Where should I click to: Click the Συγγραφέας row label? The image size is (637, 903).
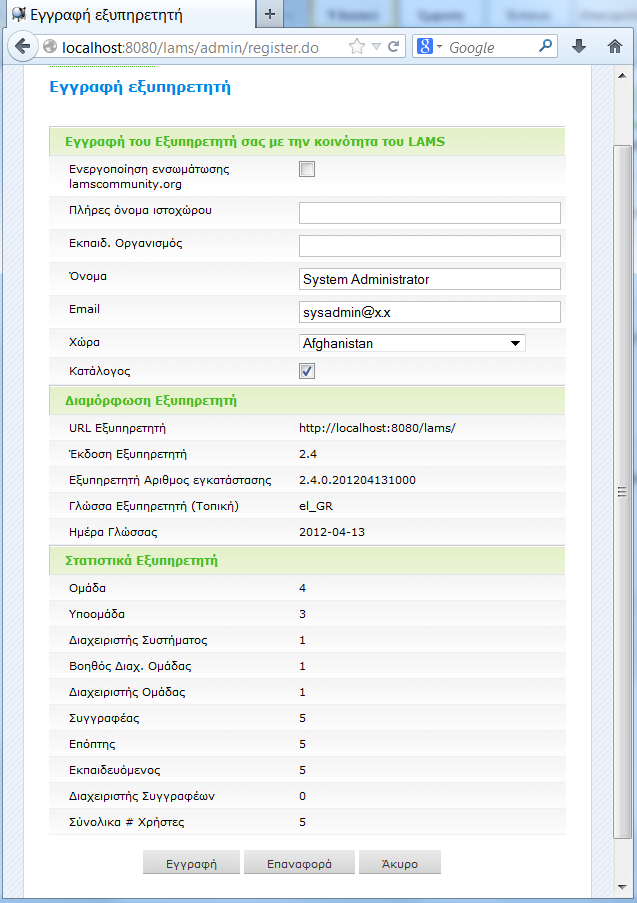[104, 718]
